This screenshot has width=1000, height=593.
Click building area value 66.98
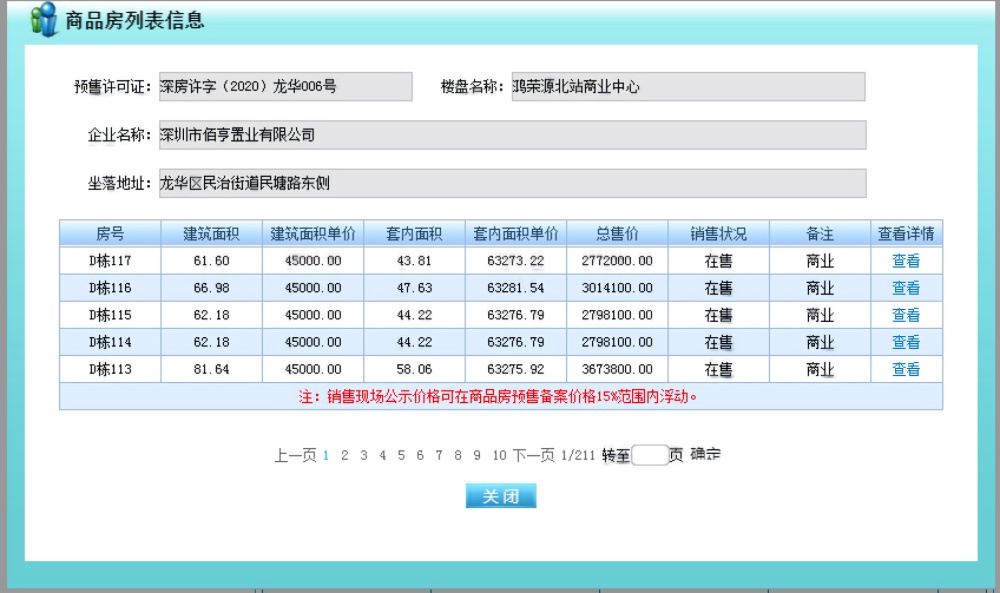pyautogui.click(x=212, y=288)
